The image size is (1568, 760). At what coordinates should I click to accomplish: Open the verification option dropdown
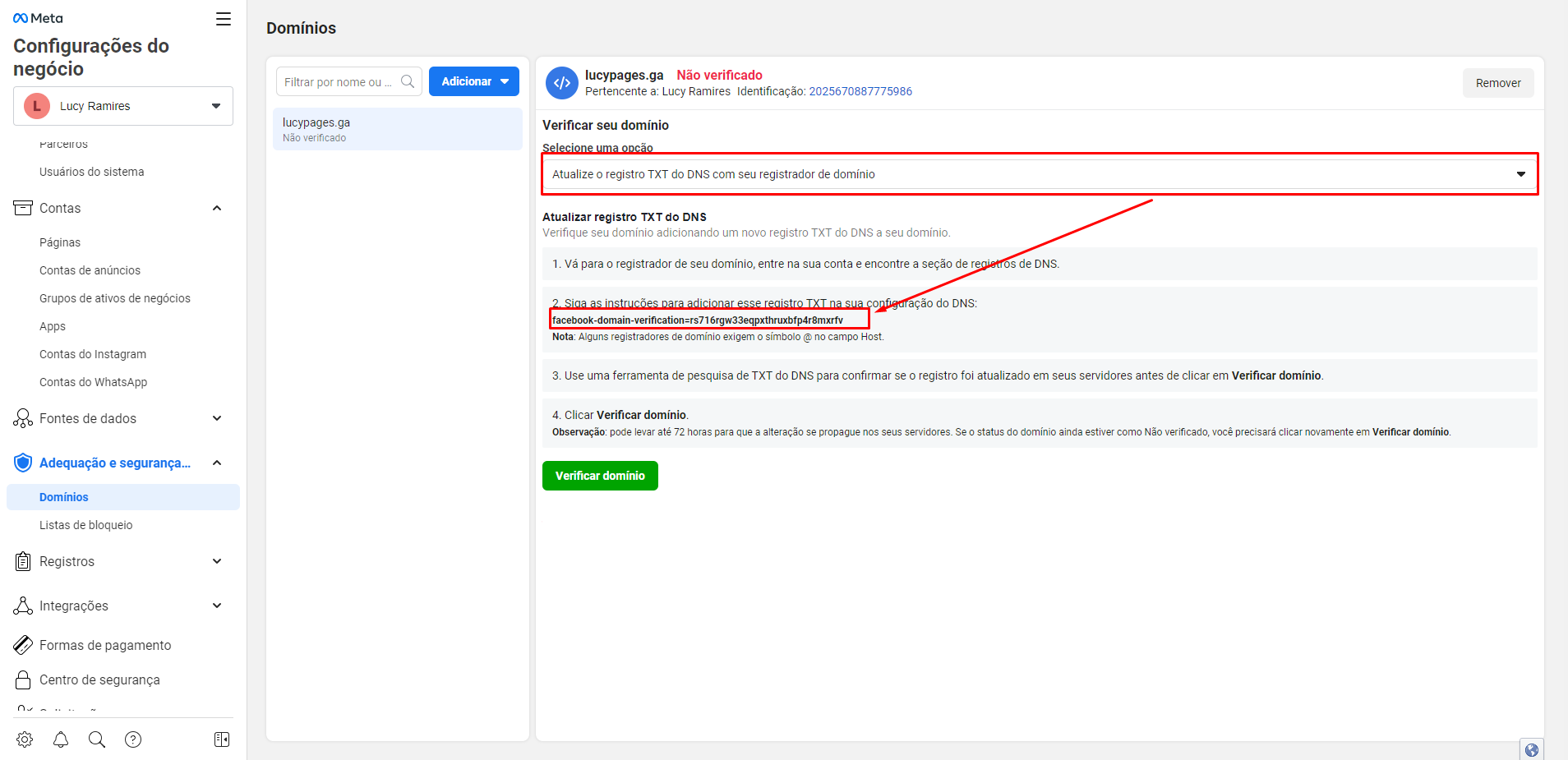tap(1040, 174)
